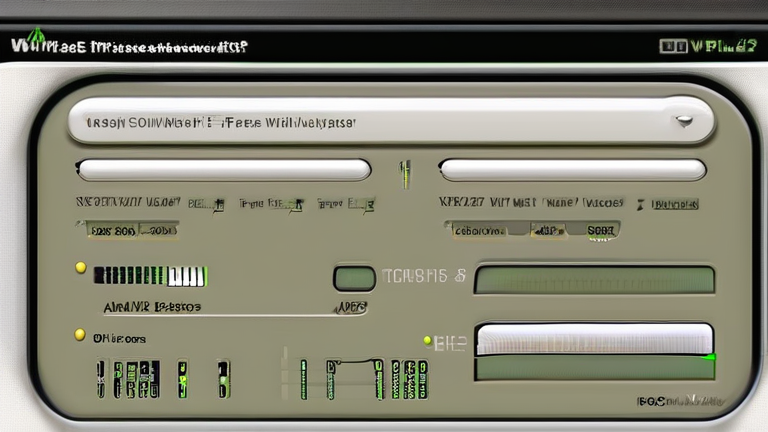Switch to the S0B3 tab
The height and width of the screenshot is (432, 768).
tap(600, 230)
